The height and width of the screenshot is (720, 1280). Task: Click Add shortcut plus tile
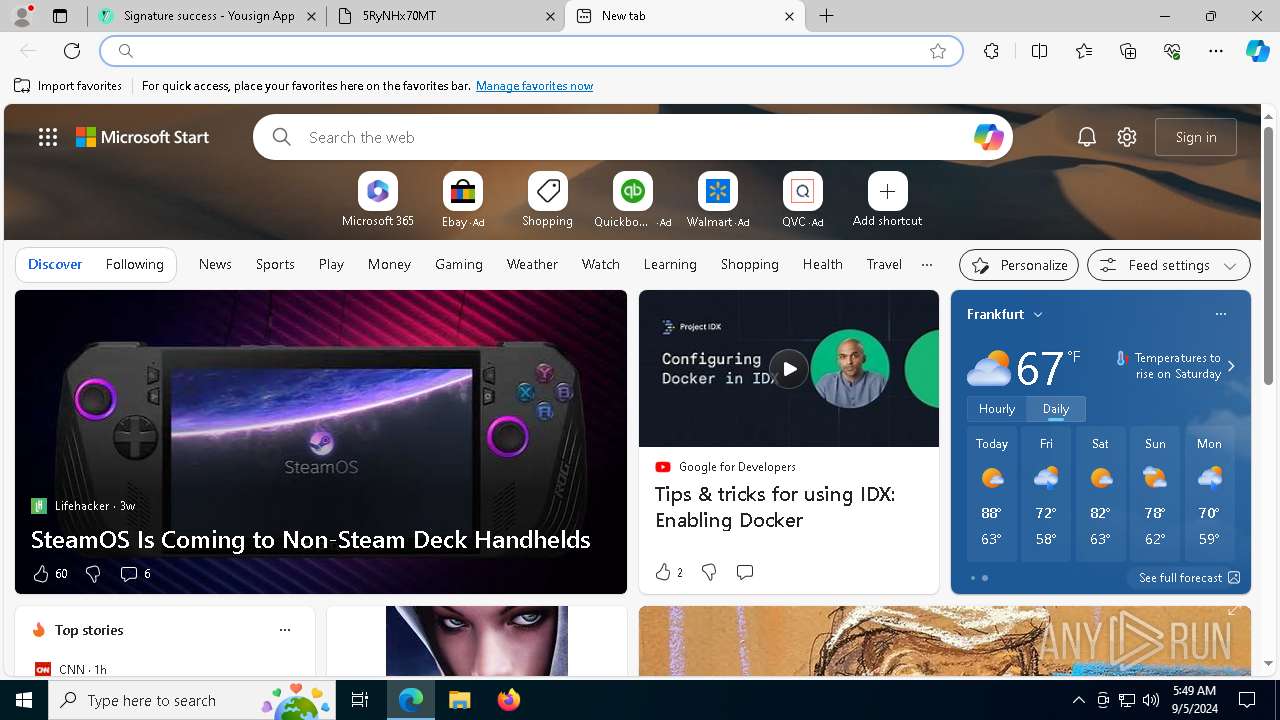(x=887, y=200)
